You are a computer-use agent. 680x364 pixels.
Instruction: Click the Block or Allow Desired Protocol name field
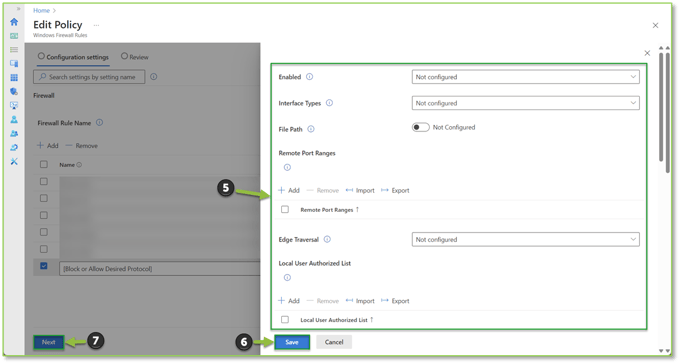pyautogui.click(x=160, y=269)
